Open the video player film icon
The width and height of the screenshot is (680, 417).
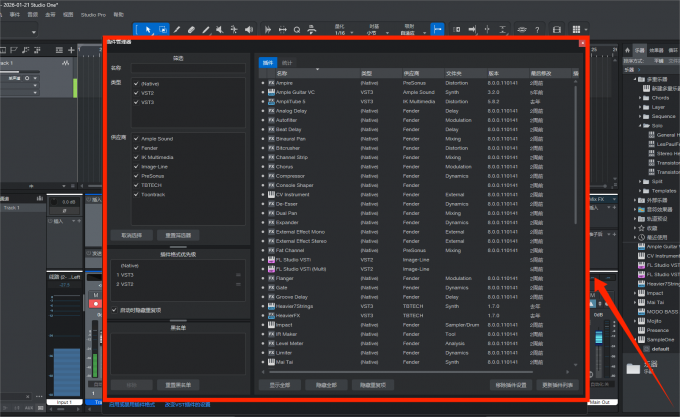(557, 29)
